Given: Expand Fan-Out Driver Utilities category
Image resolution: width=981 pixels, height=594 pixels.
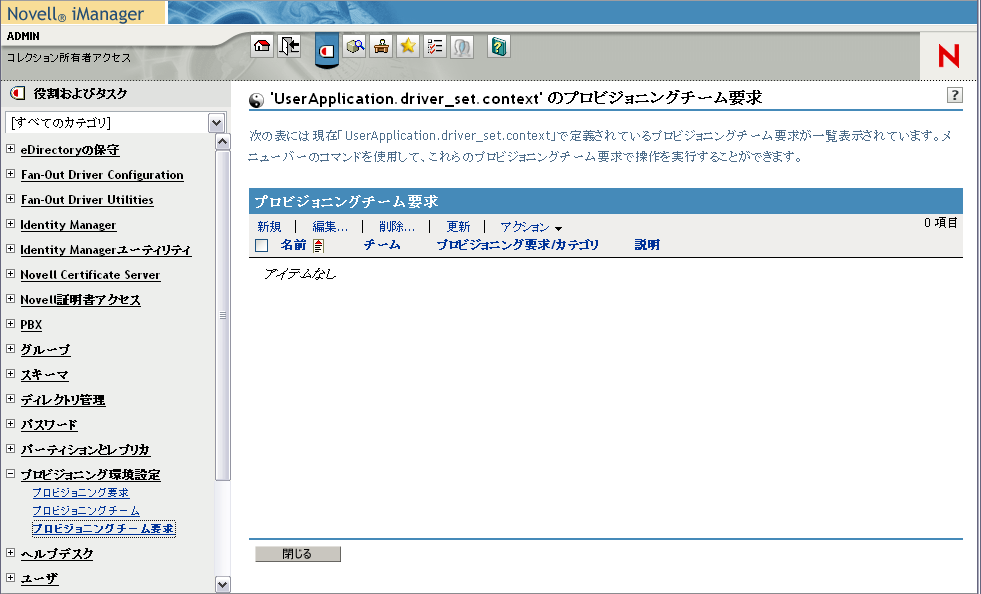Looking at the screenshot, I should [11, 199].
